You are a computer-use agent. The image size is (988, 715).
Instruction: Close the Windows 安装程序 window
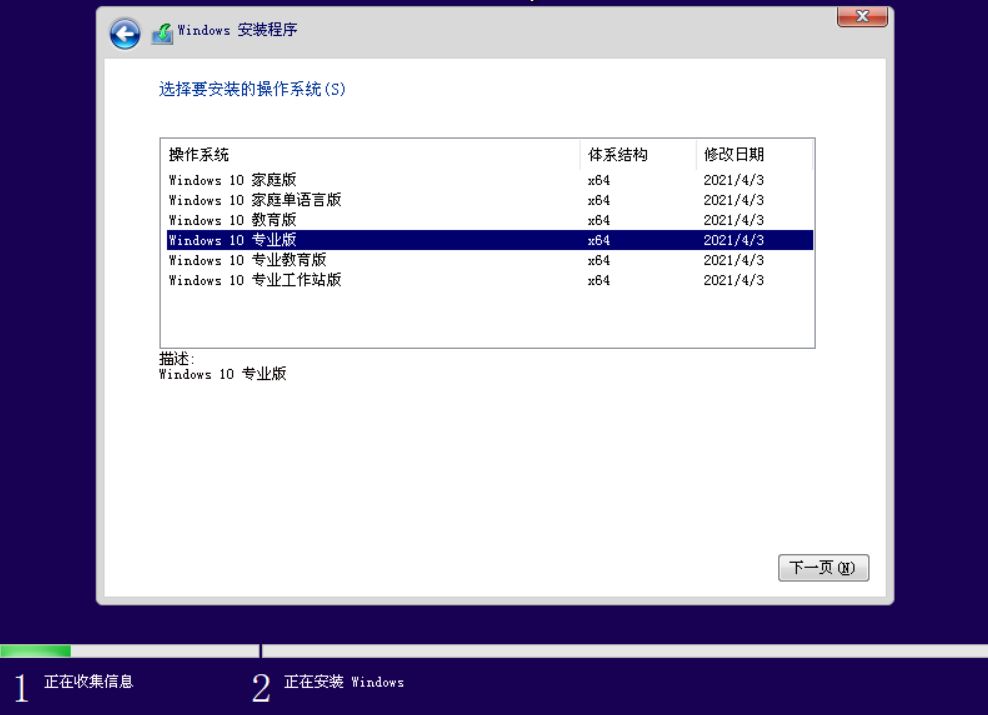(862, 16)
